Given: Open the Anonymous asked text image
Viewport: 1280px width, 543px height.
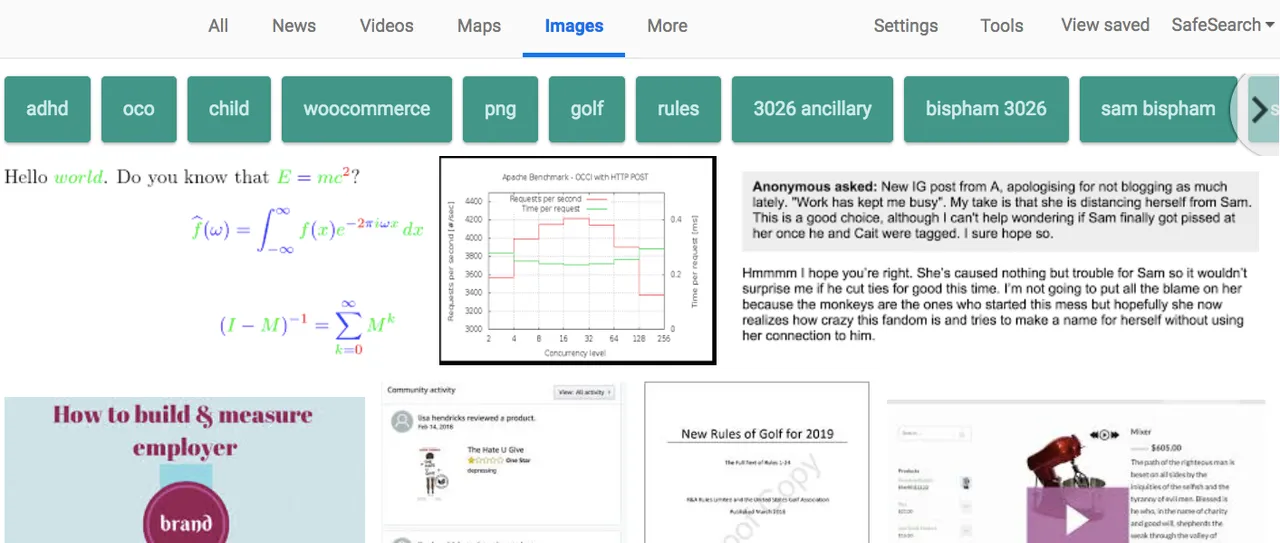Looking at the screenshot, I should tap(1000, 260).
